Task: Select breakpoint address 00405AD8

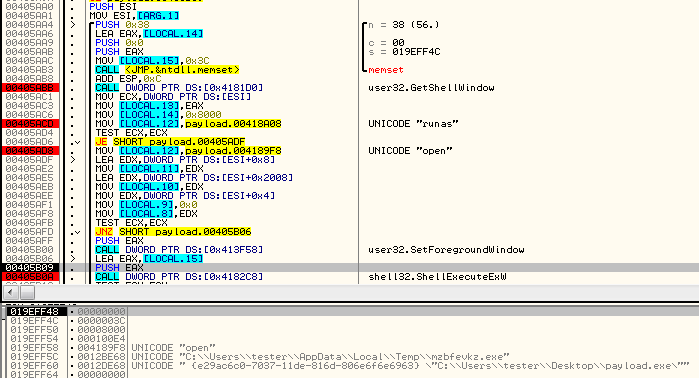Action: pyautogui.click(x=29, y=151)
